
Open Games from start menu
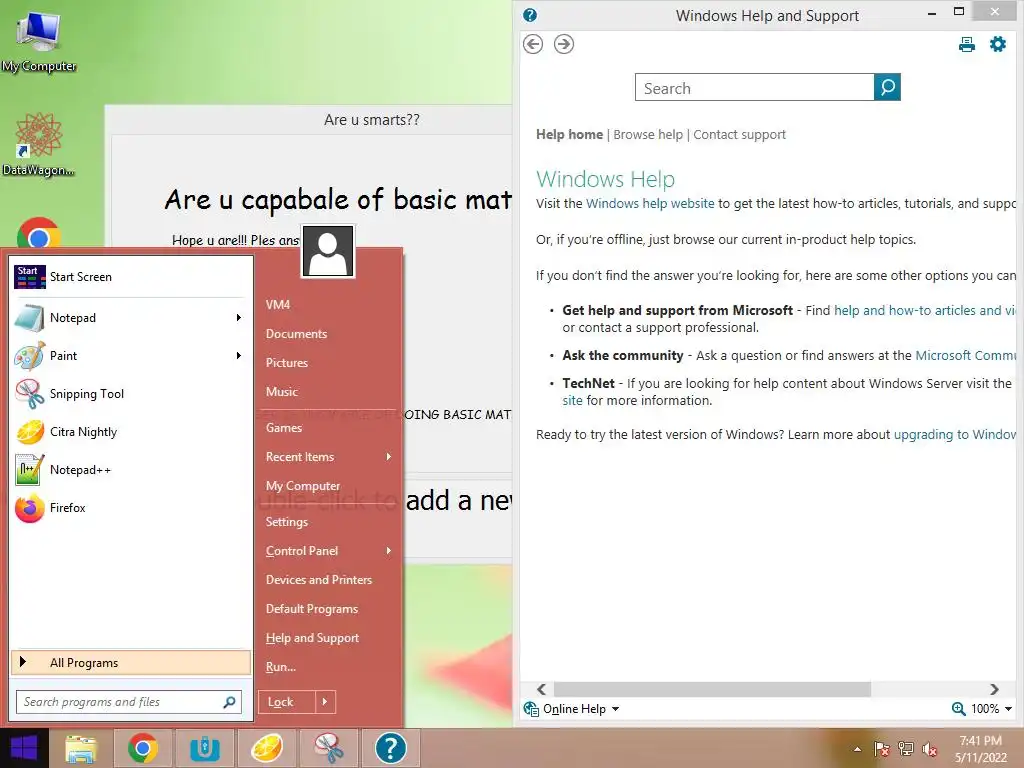pos(283,428)
